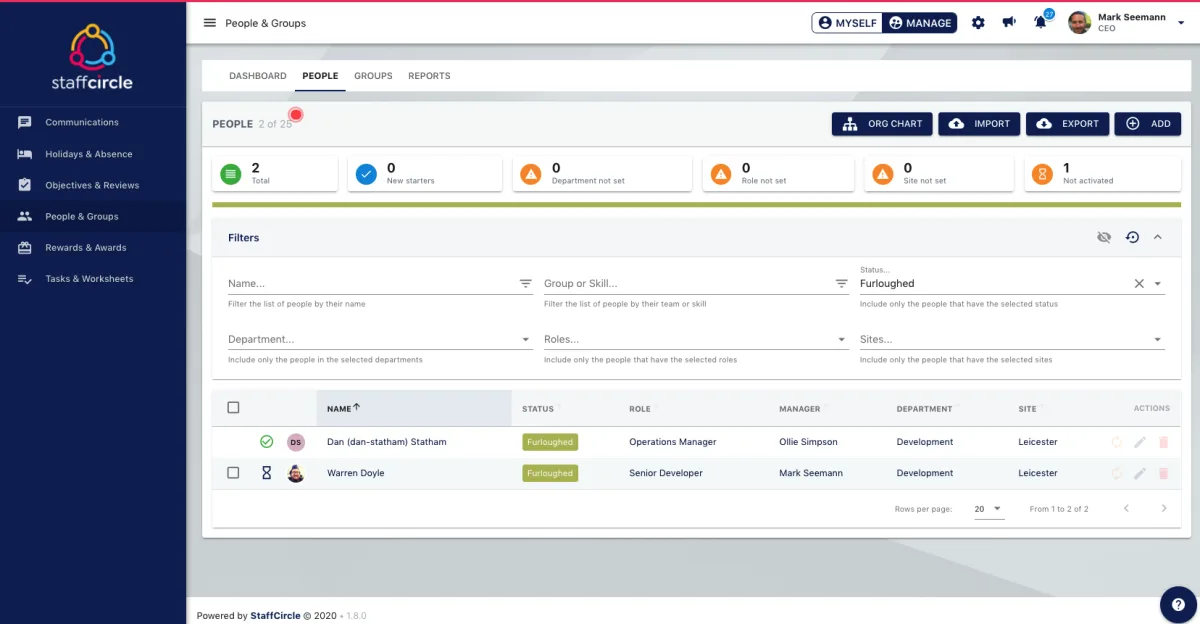Image resolution: width=1200 pixels, height=624 pixels.
Task: Open the notifications bell
Action: (1040, 23)
